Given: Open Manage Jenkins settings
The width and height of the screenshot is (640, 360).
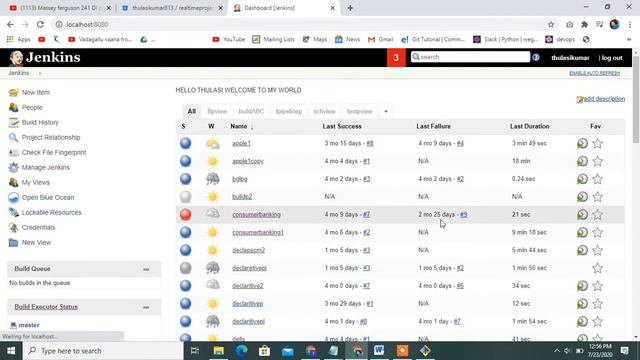Looking at the screenshot, I should point(46,167).
